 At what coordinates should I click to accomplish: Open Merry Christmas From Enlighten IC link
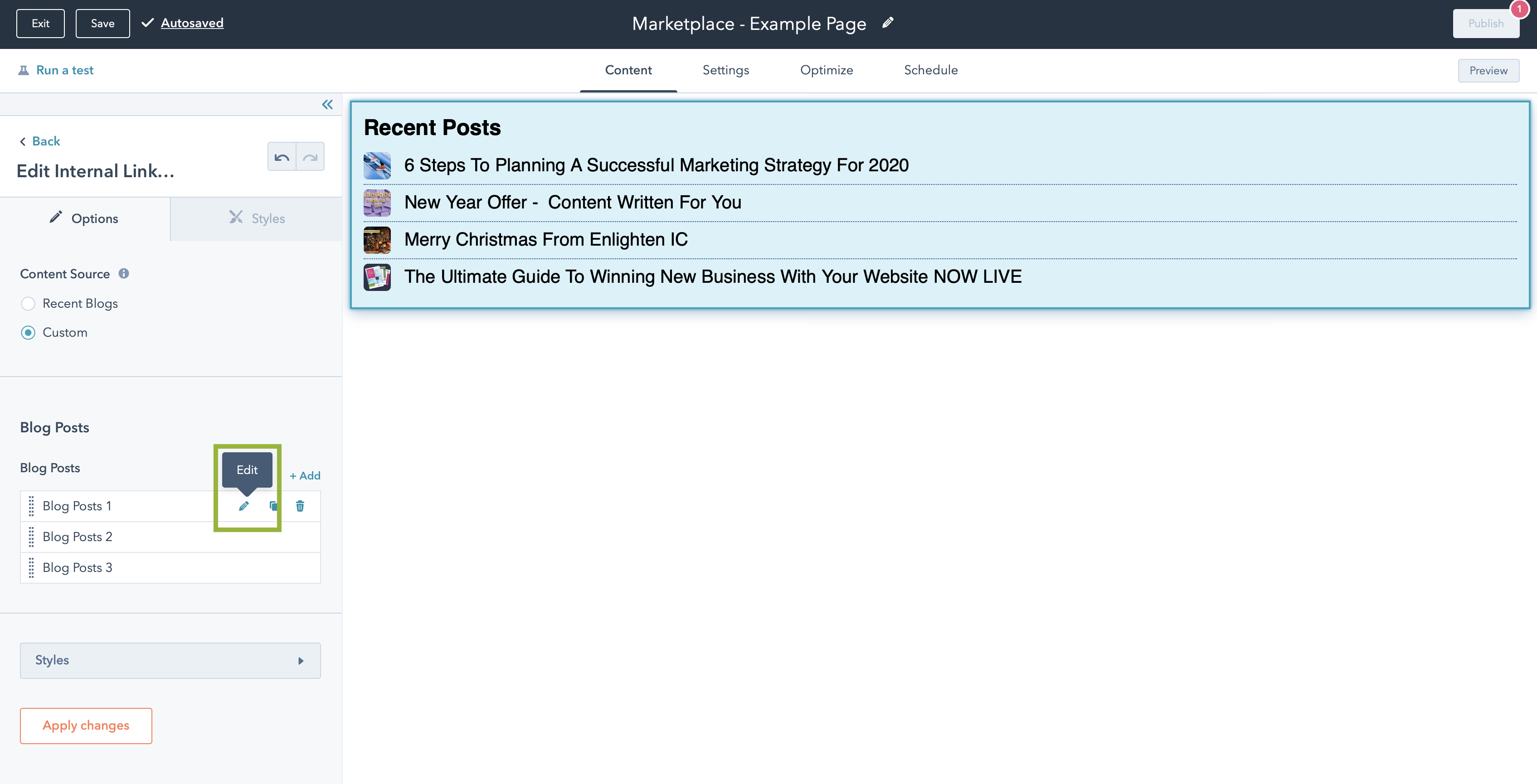[x=546, y=240]
